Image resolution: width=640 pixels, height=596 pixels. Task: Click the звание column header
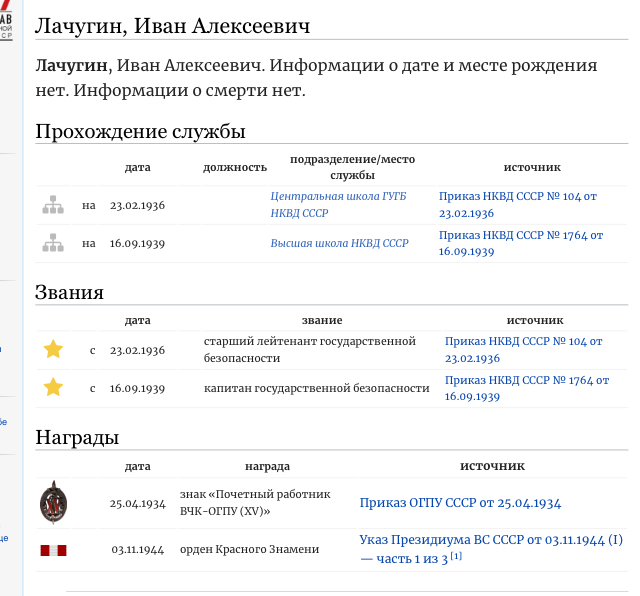click(322, 320)
